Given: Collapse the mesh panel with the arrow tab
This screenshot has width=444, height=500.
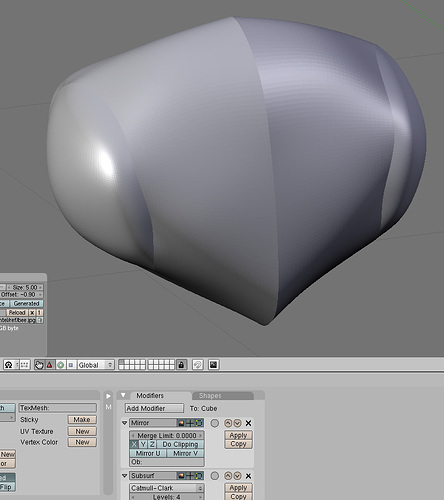Looking at the screenshot, I should click(108, 396).
